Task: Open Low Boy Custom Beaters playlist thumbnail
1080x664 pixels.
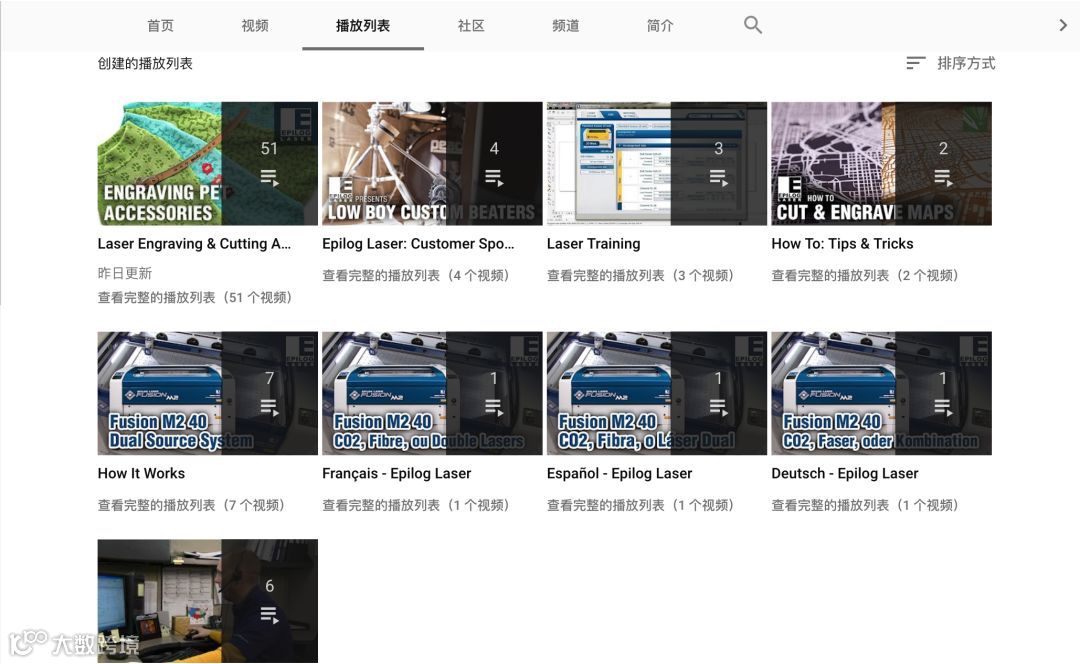Action: (432, 163)
